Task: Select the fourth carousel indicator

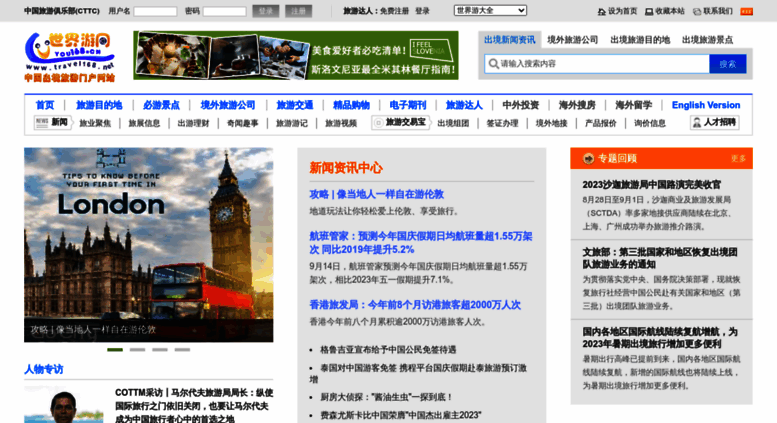Action: [x=182, y=350]
